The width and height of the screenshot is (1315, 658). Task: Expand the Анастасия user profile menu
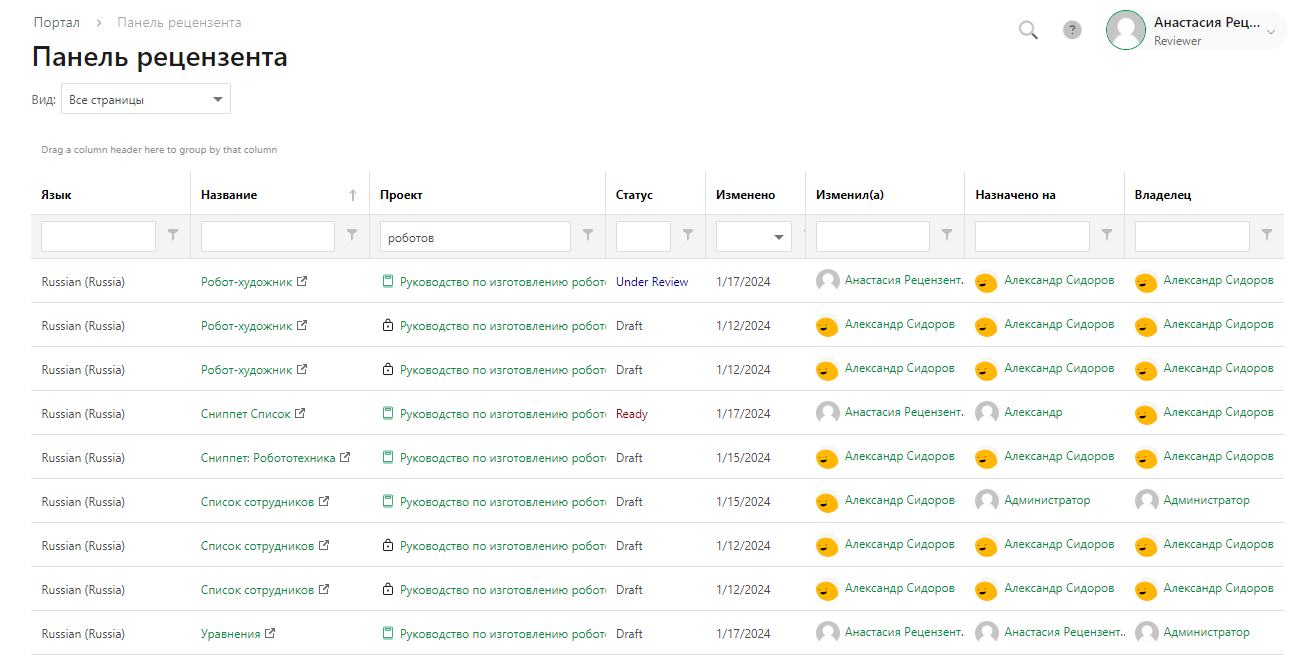[x=1271, y=32]
